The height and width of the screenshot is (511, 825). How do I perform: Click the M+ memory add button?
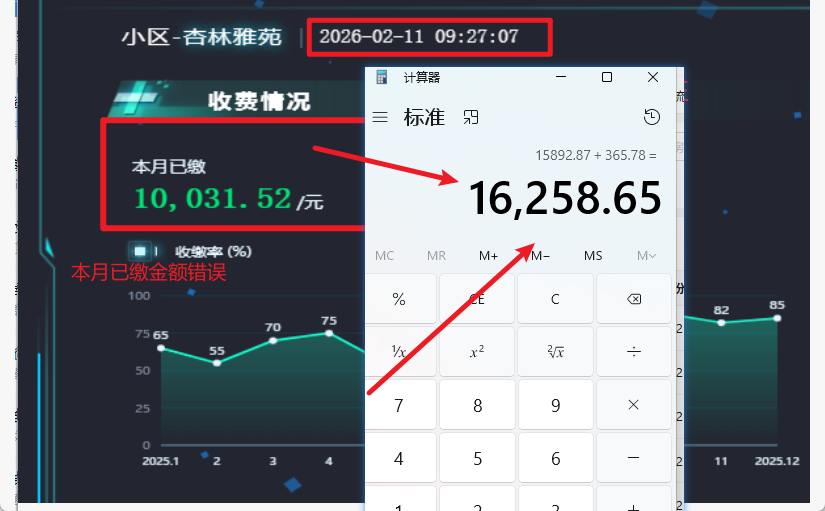(488, 255)
